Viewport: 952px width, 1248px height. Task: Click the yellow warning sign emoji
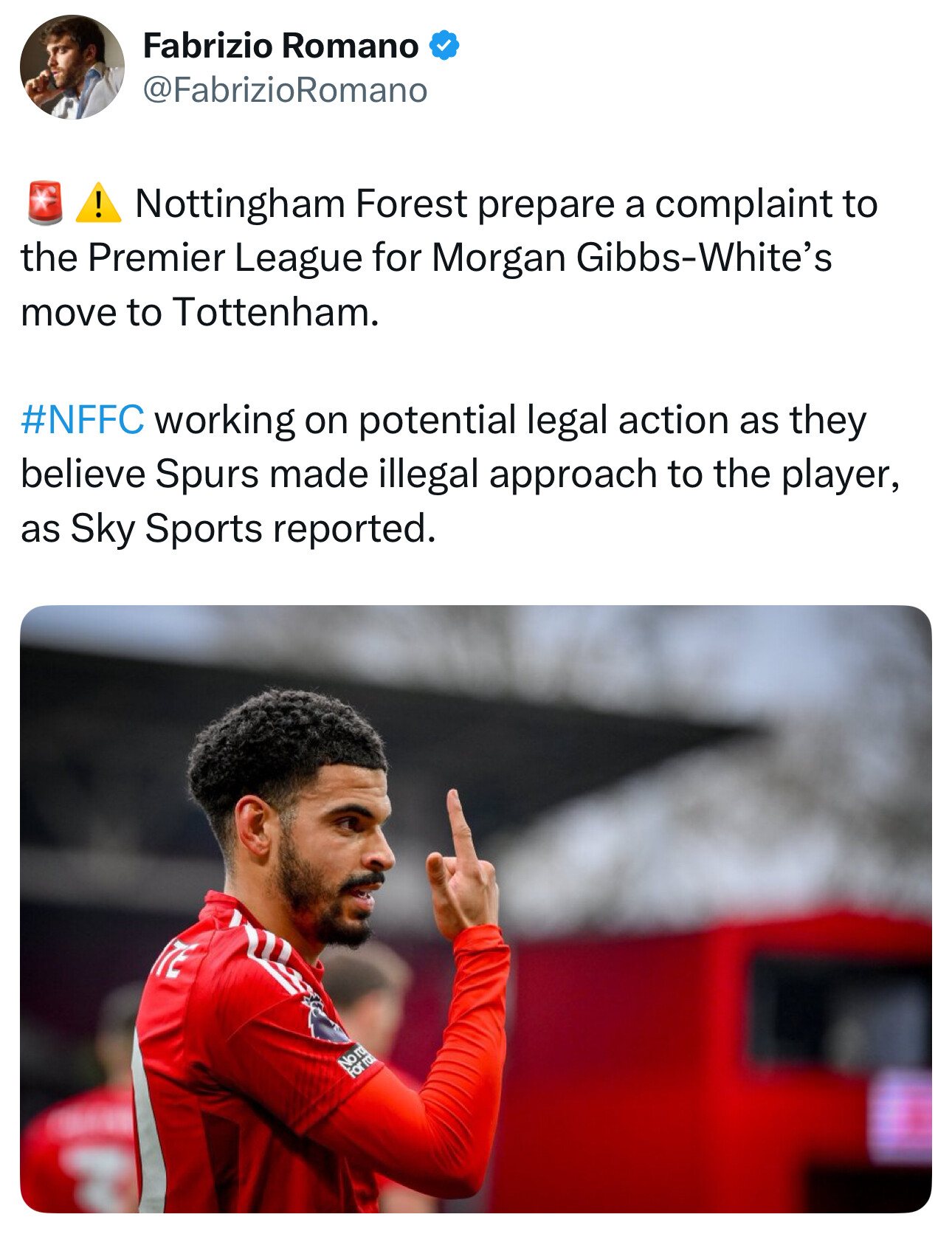[x=98, y=204]
